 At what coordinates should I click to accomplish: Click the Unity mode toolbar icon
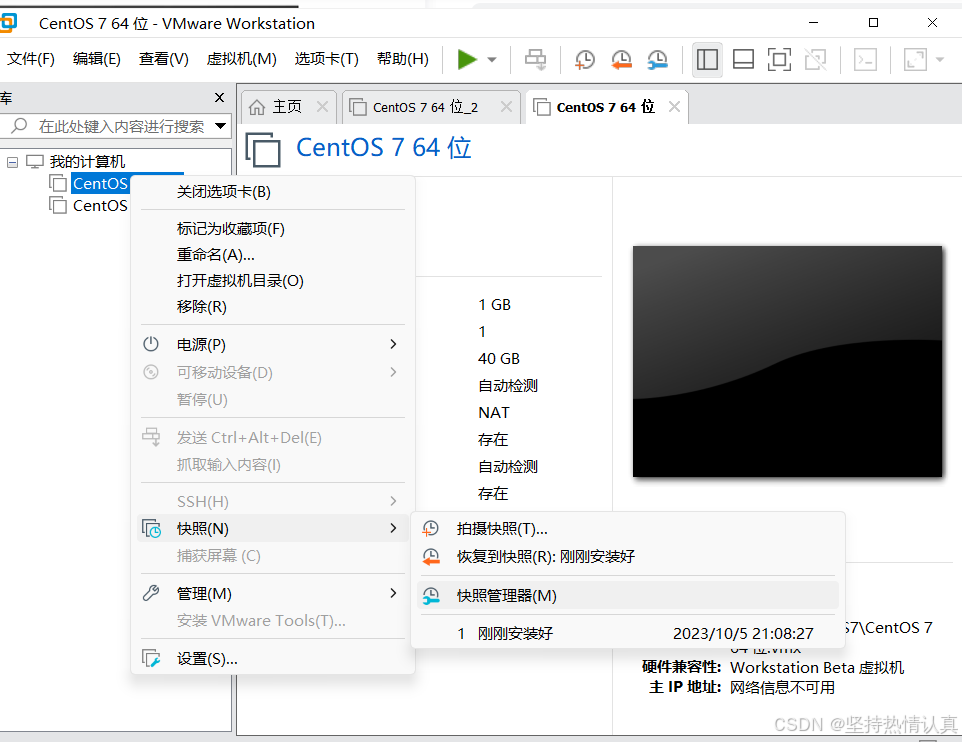[815, 60]
